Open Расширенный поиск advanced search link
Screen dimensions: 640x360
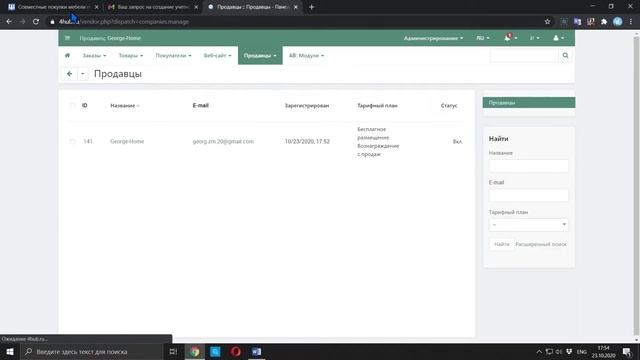[x=541, y=244]
